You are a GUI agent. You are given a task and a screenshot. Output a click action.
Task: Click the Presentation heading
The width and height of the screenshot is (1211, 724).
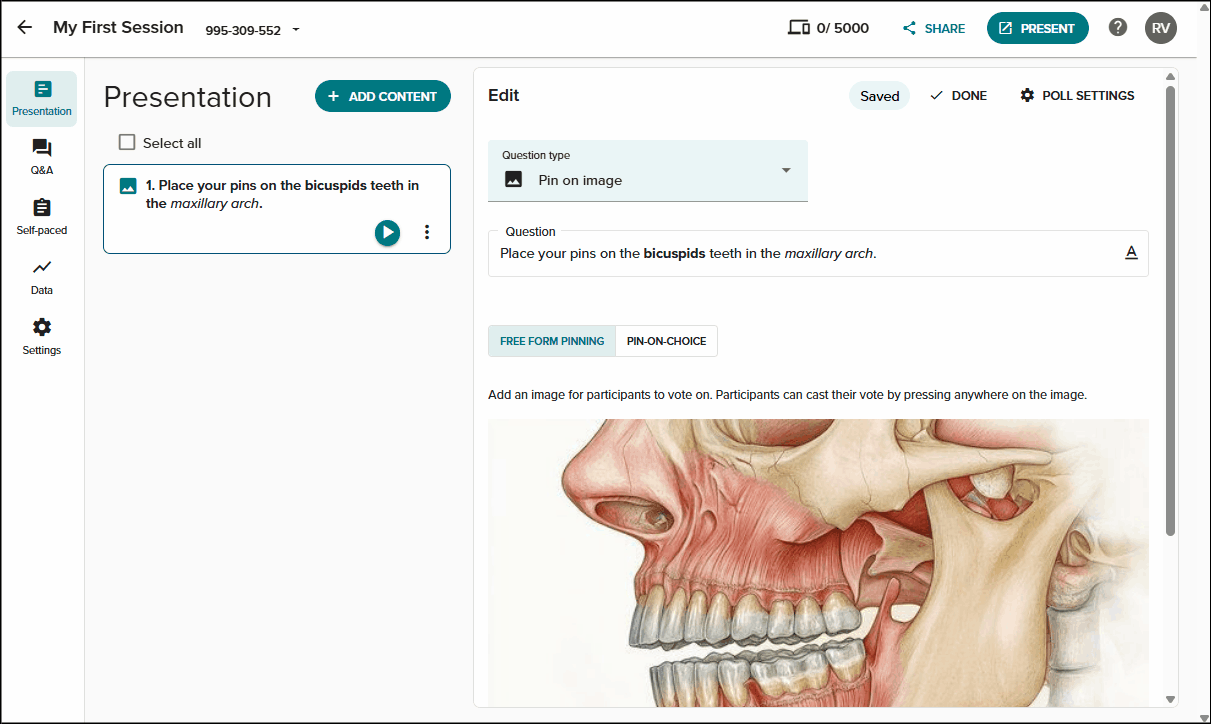click(188, 97)
